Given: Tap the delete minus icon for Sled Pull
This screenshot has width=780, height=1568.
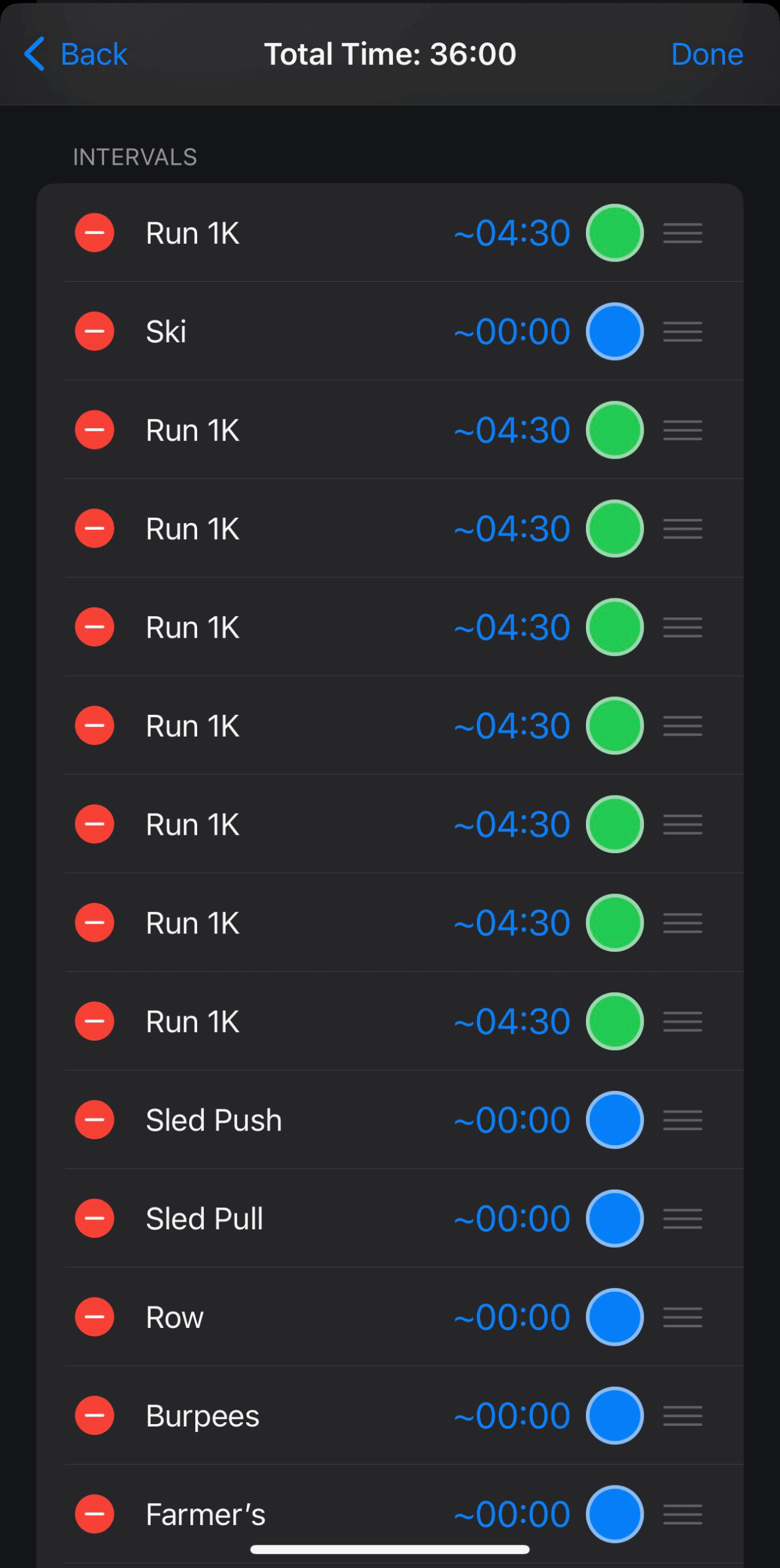Looking at the screenshot, I should [x=94, y=1218].
